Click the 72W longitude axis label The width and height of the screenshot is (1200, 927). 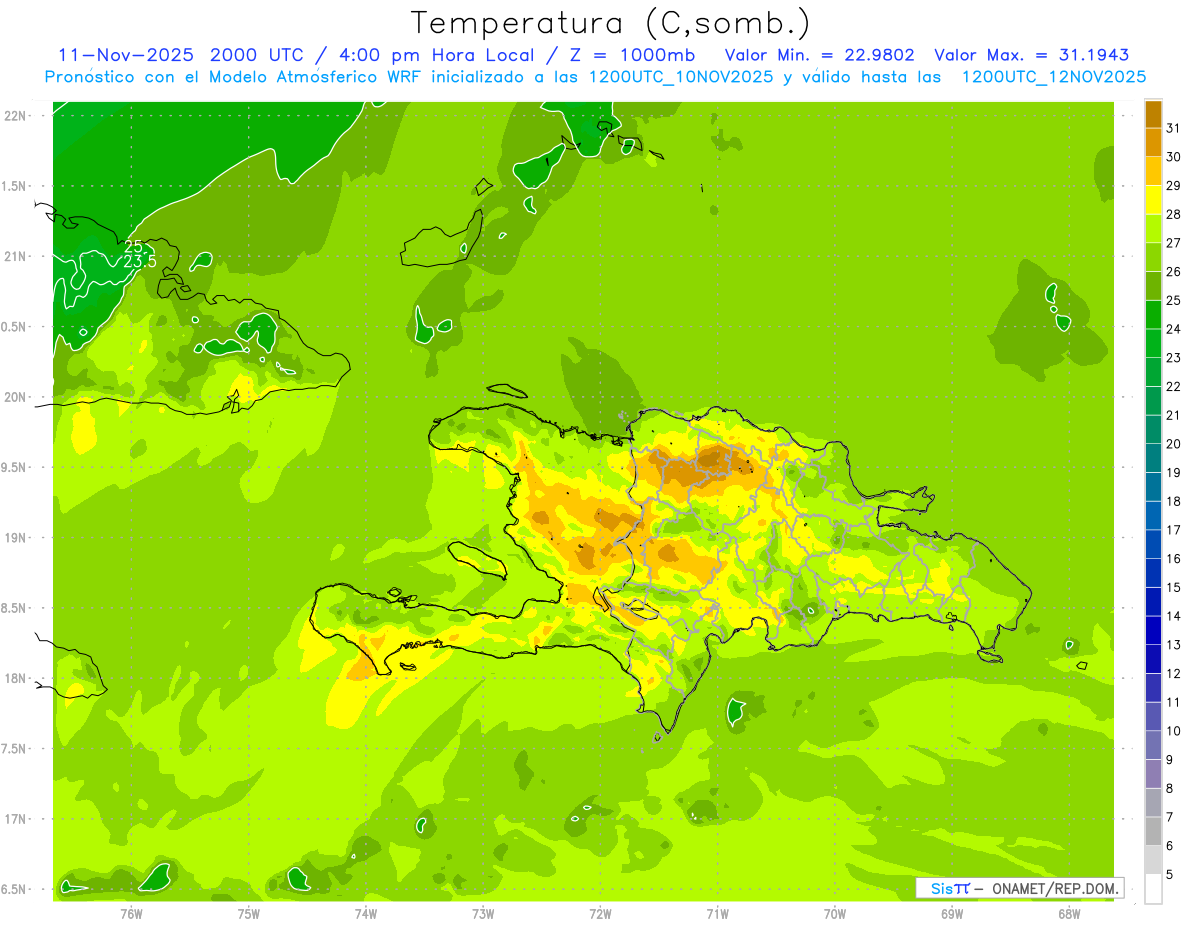click(x=600, y=914)
